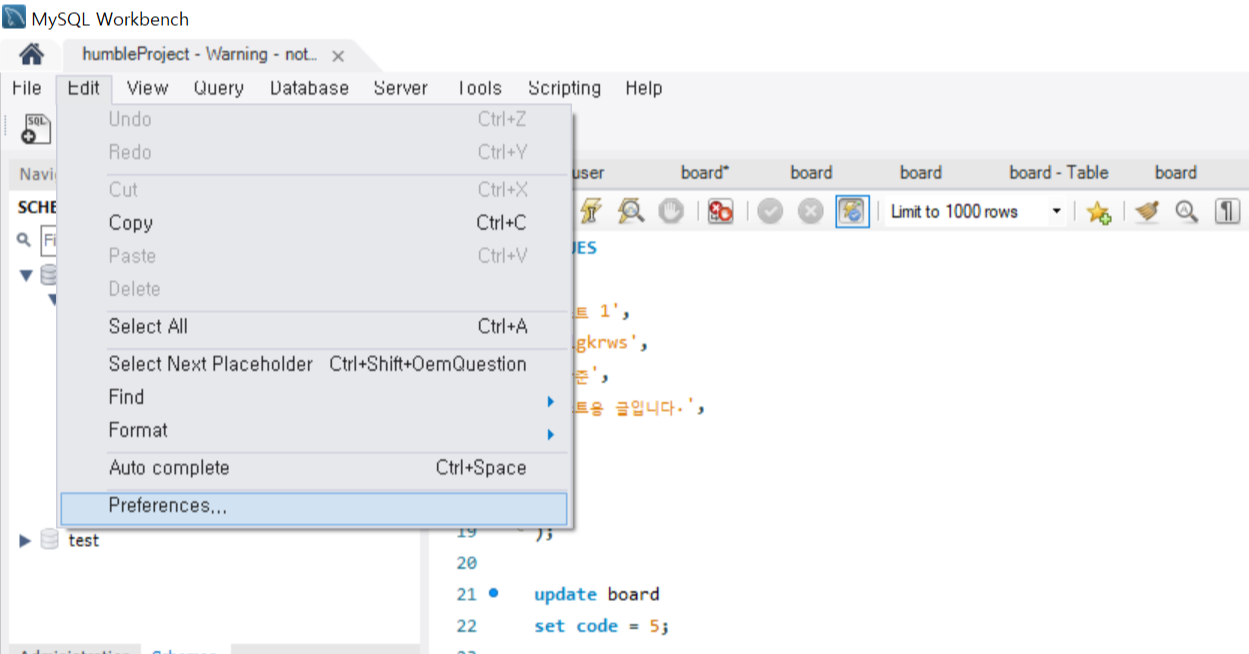The height and width of the screenshot is (654, 1249).
Task: Open the View menu
Action: pyautogui.click(x=147, y=88)
